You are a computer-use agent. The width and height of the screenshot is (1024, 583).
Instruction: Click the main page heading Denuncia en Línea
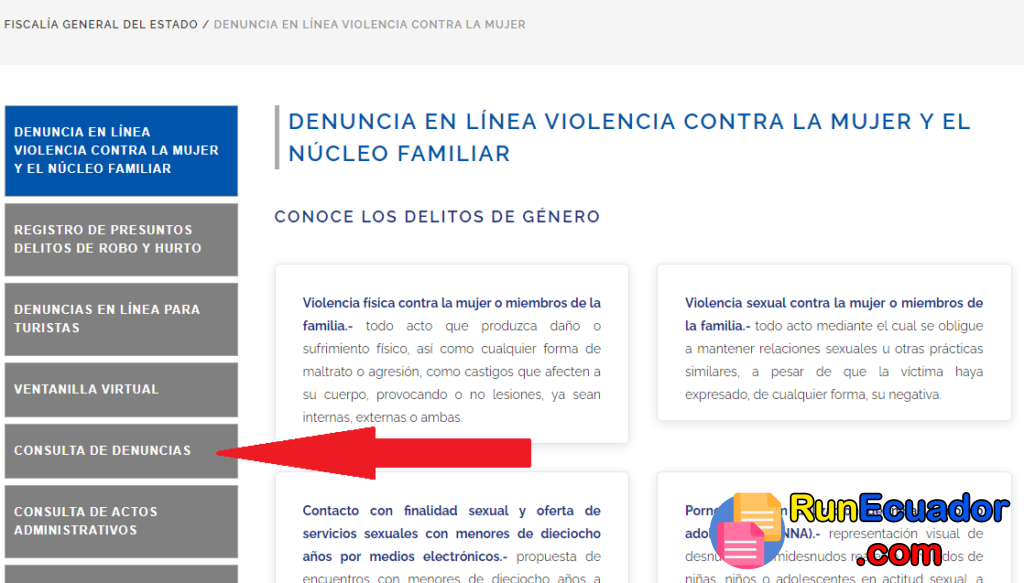tap(630, 137)
